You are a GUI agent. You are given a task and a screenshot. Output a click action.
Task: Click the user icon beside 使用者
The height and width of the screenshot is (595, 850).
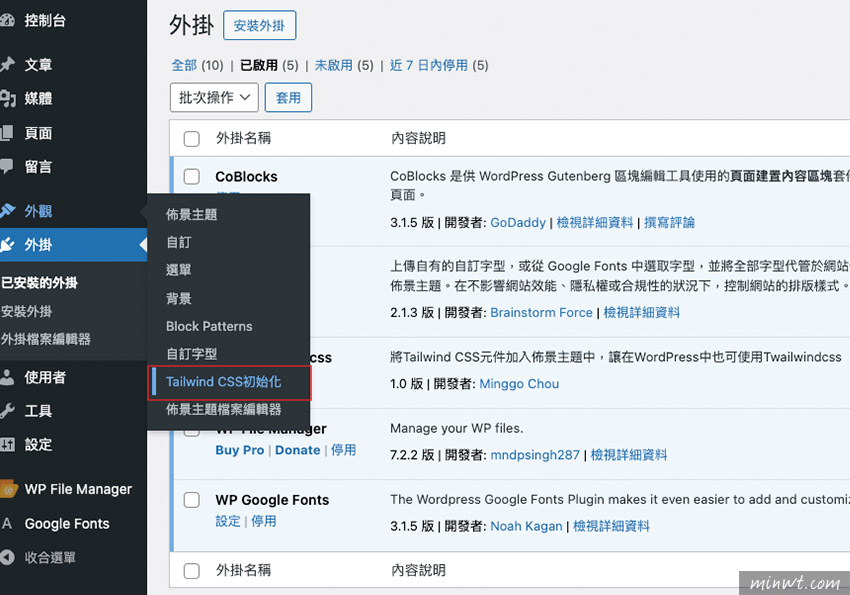click(7, 377)
